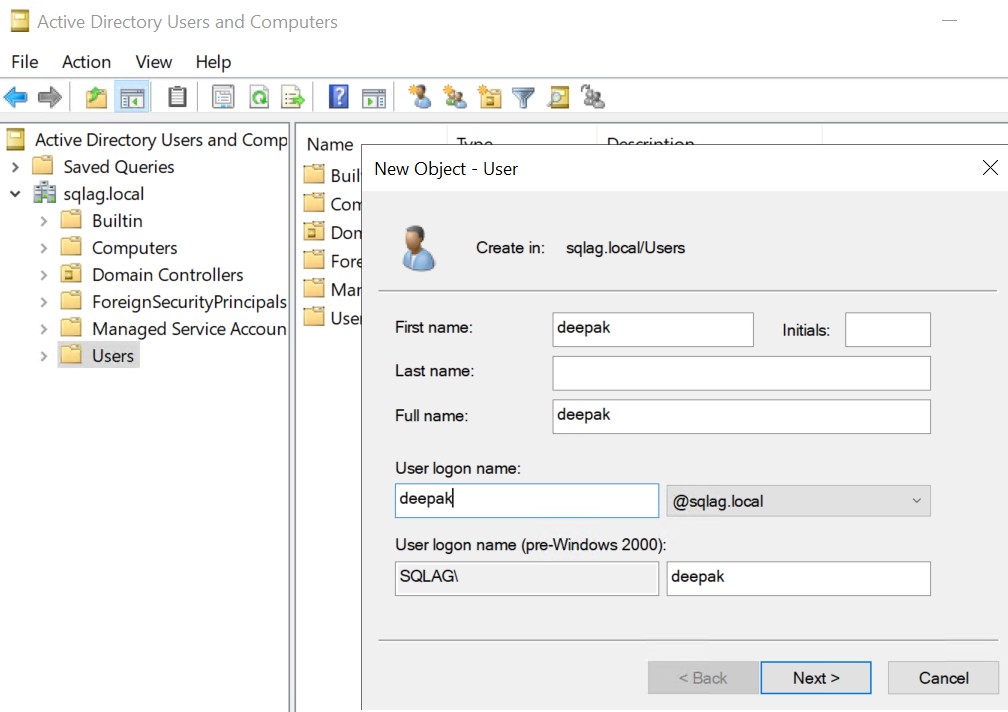Close the New Object - User dialog
The width and height of the screenshot is (1008, 712).
tap(990, 168)
